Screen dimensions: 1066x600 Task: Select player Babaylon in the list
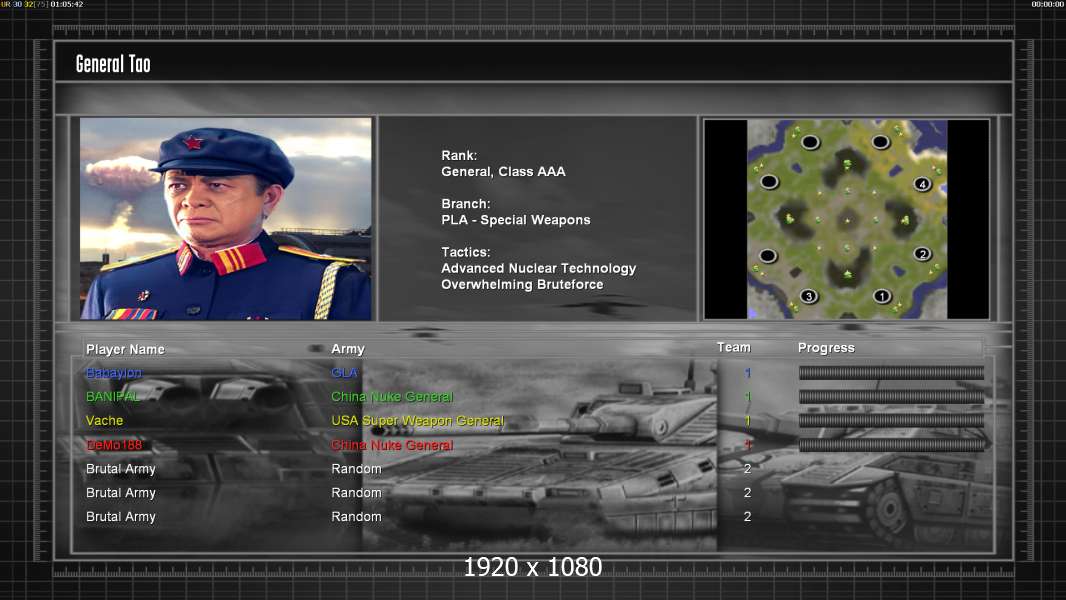[x=114, y=373]
